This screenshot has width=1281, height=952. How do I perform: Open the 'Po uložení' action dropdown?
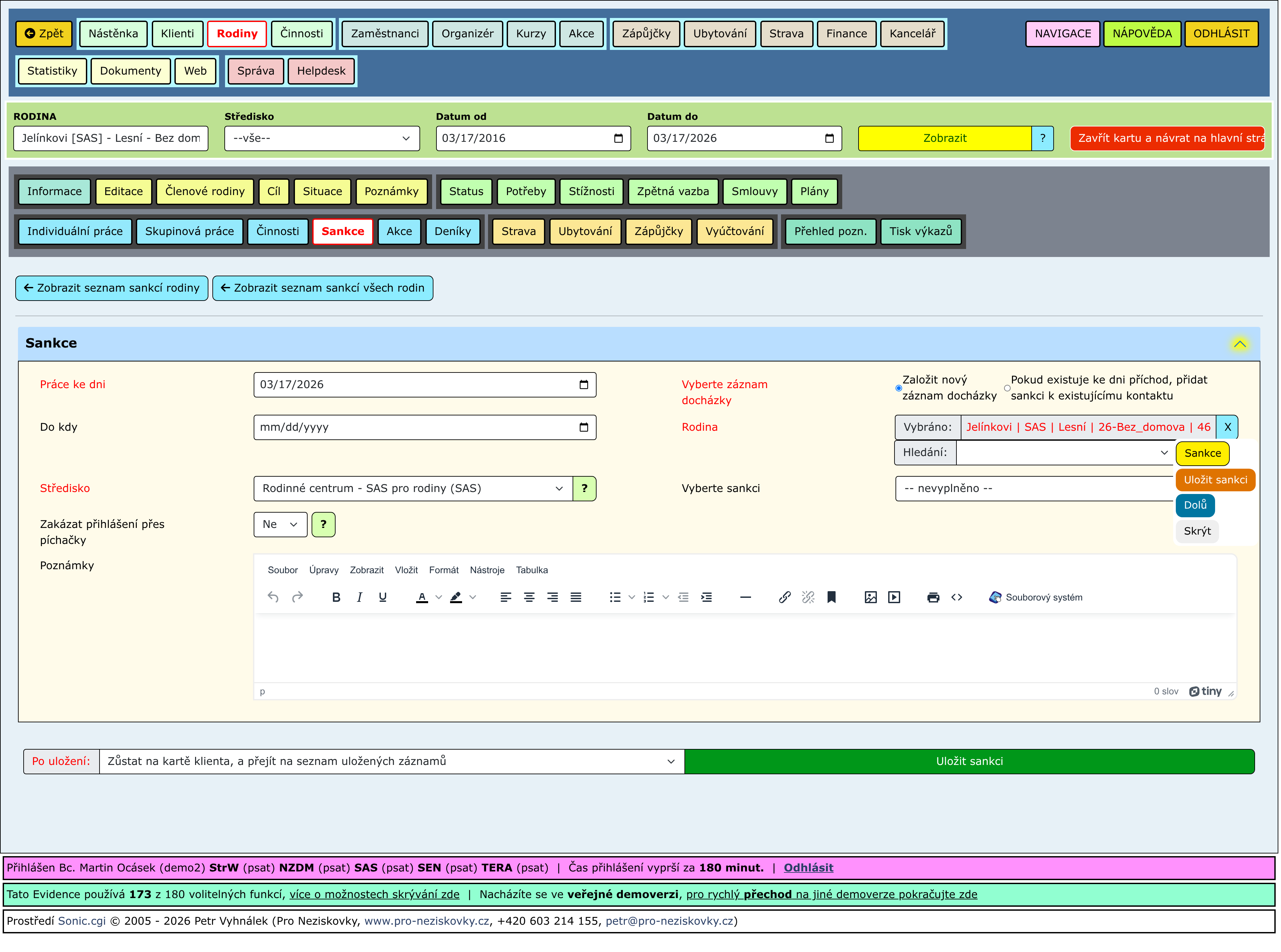coord(391,762)
